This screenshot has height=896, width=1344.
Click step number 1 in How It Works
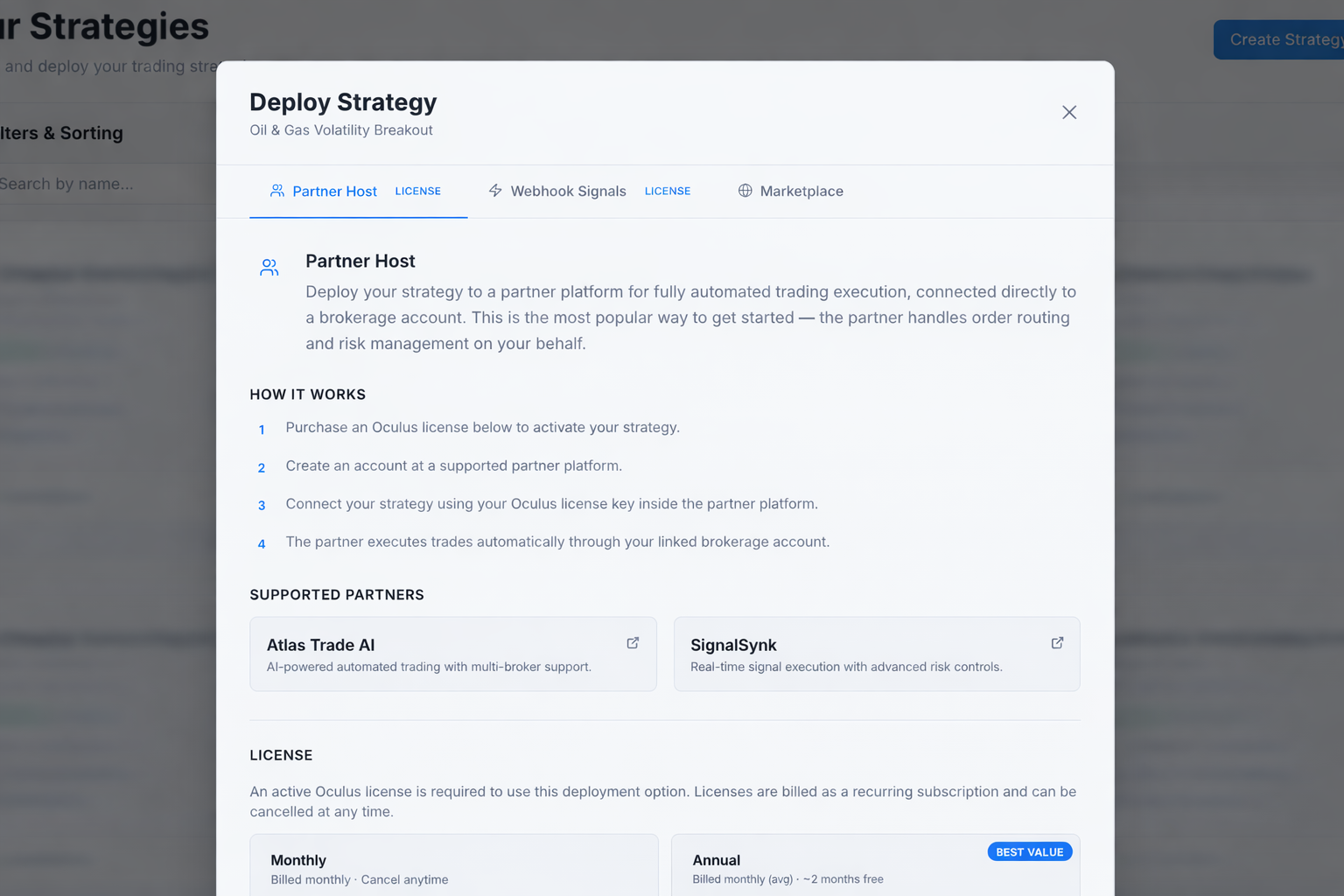pyautogui.click(x=262, y=430)
